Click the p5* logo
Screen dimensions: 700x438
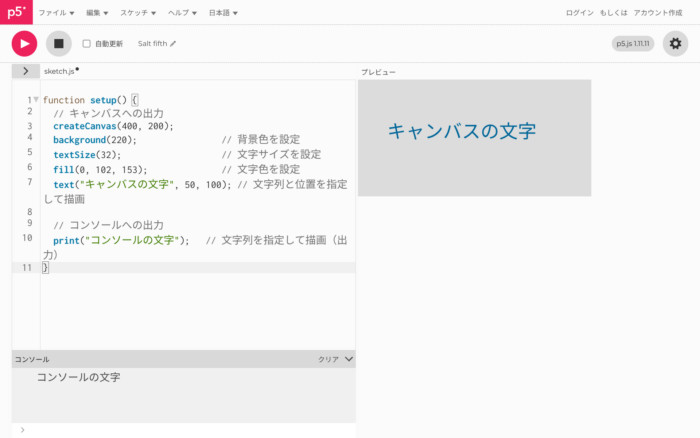[x=16, y=12]
